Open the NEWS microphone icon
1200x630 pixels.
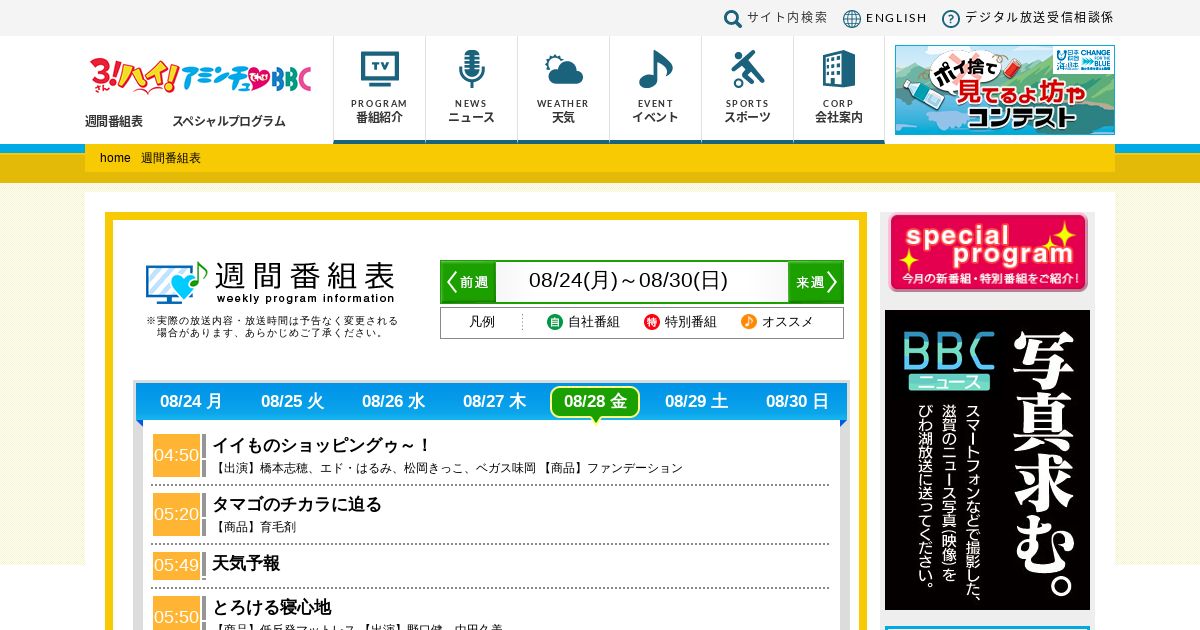(471, 69)
